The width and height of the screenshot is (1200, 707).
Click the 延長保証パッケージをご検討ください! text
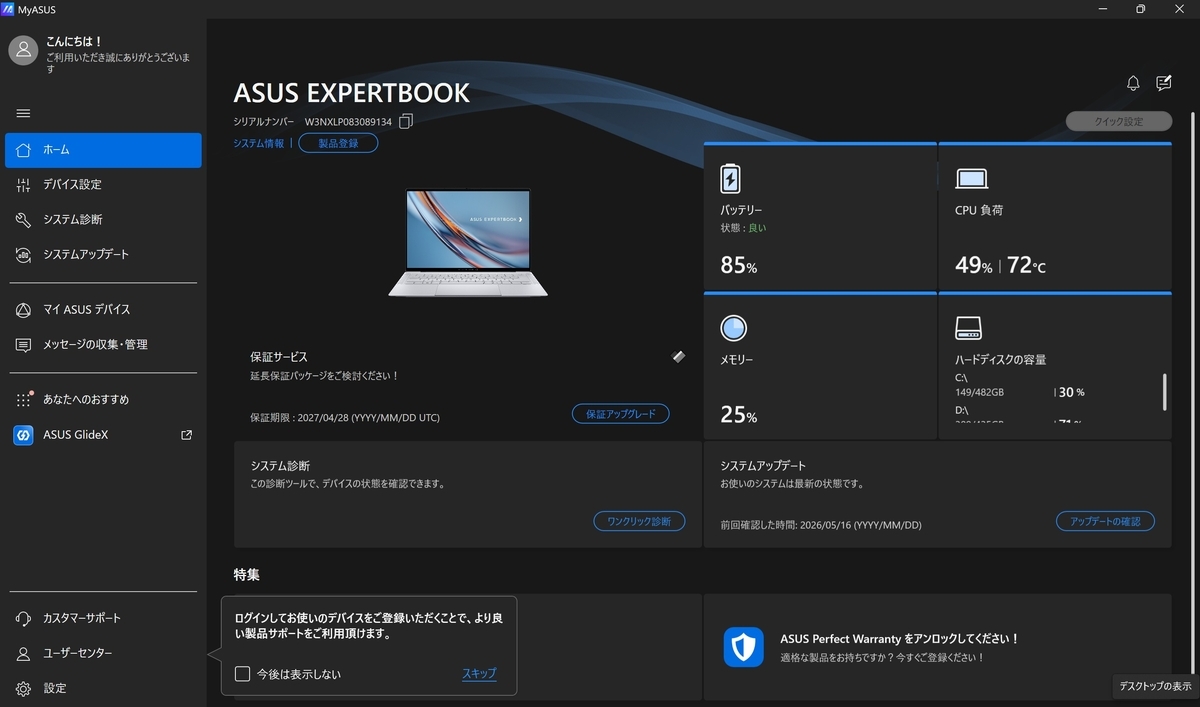[x=325, y=376]
